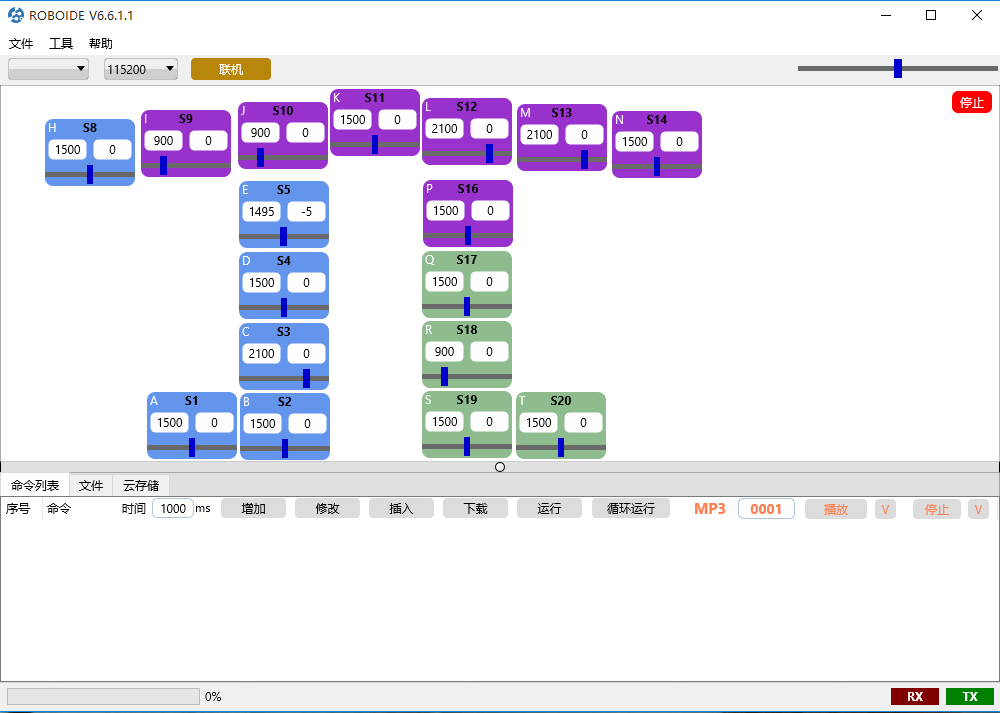1000x713 pixels.
Task: Click the S12 position field showing 2100
Action: click(x=445, y=128)
